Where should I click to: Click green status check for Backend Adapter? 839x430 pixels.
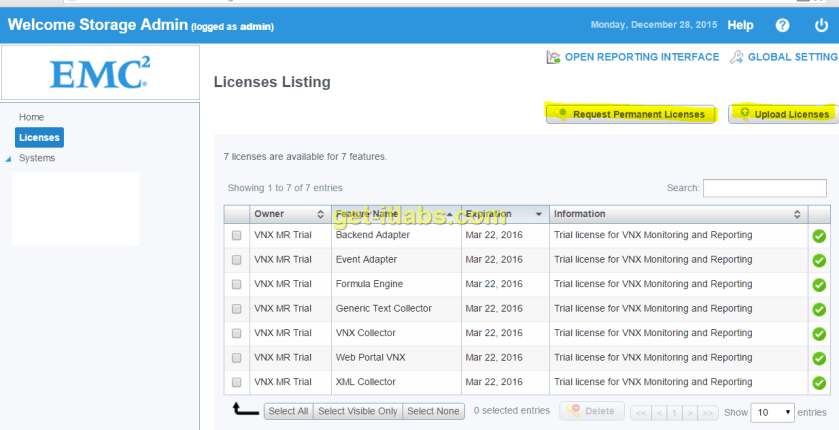(819, 236)
